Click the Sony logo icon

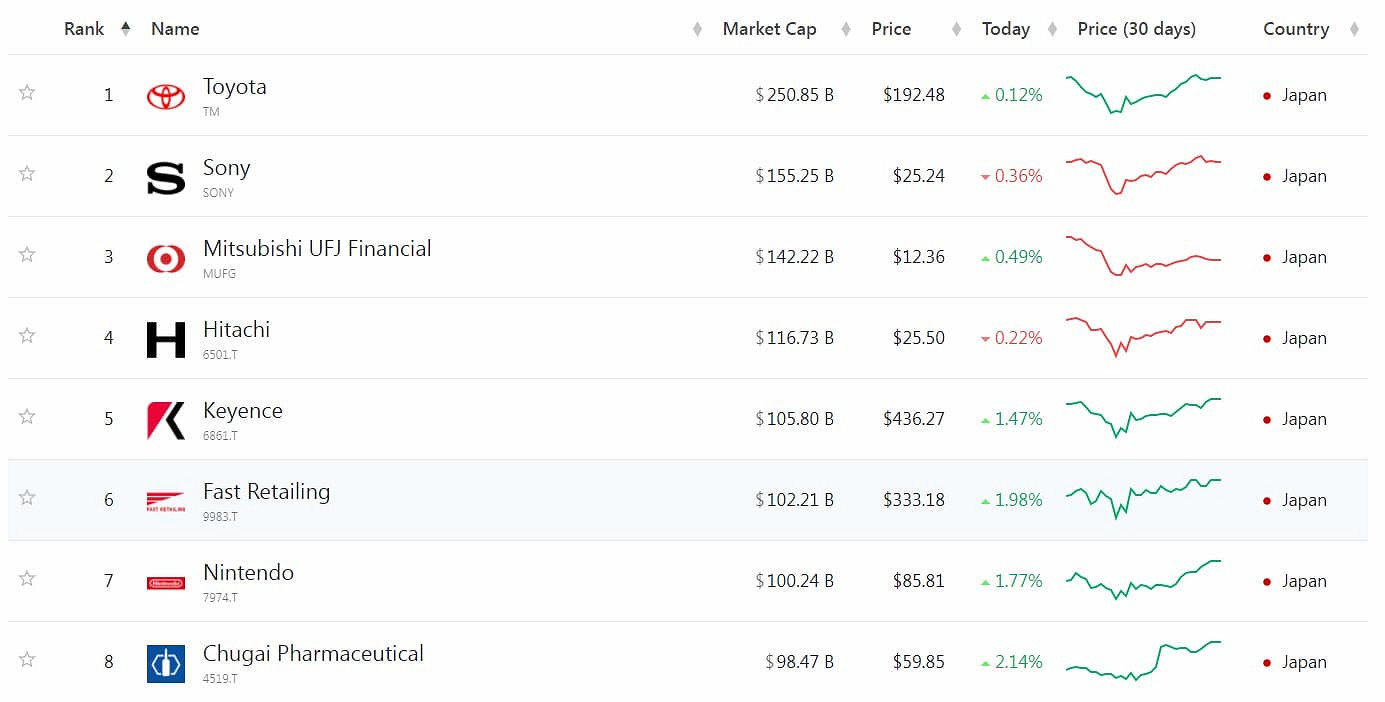point(166,177)
